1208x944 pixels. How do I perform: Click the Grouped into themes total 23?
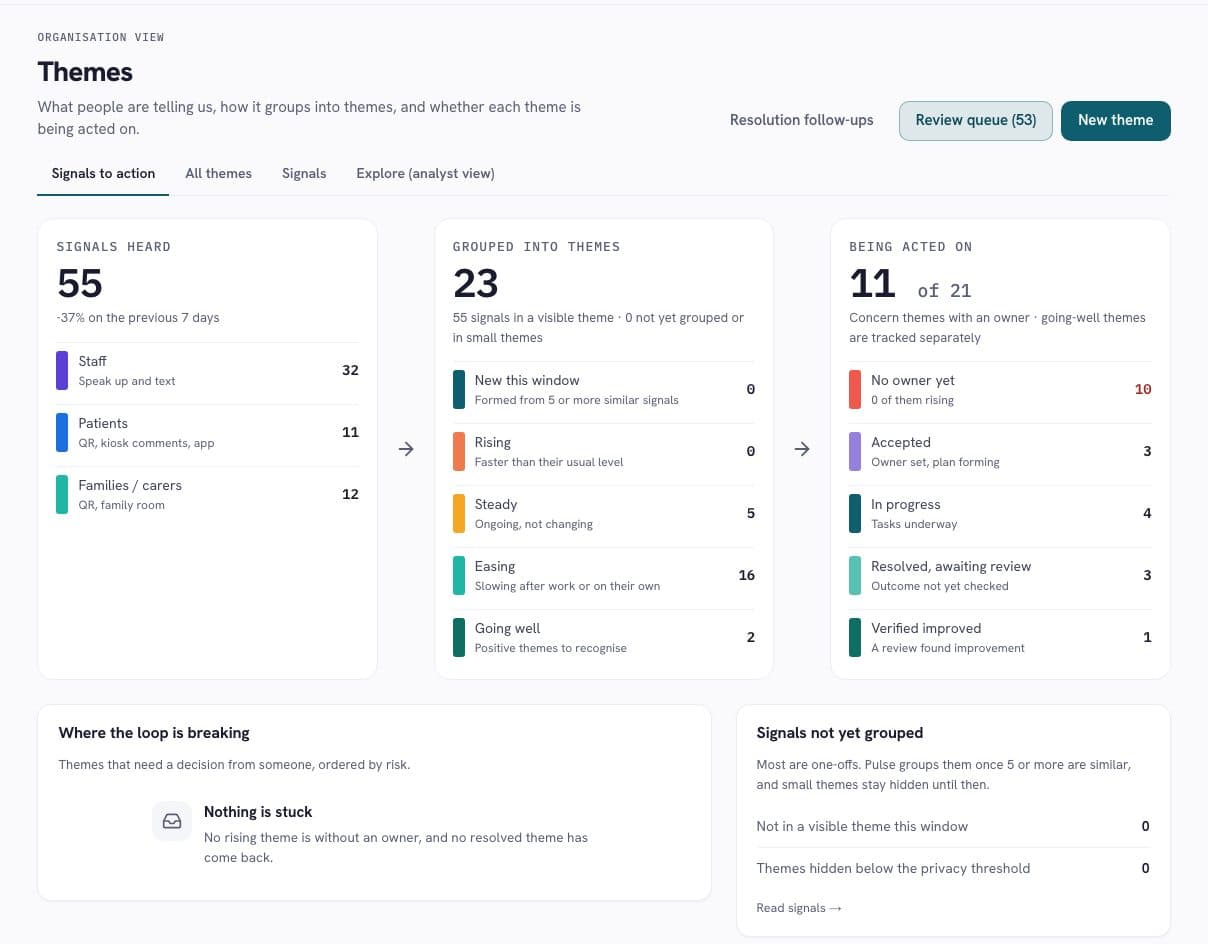pyautogui.click(x=476, y=284)
